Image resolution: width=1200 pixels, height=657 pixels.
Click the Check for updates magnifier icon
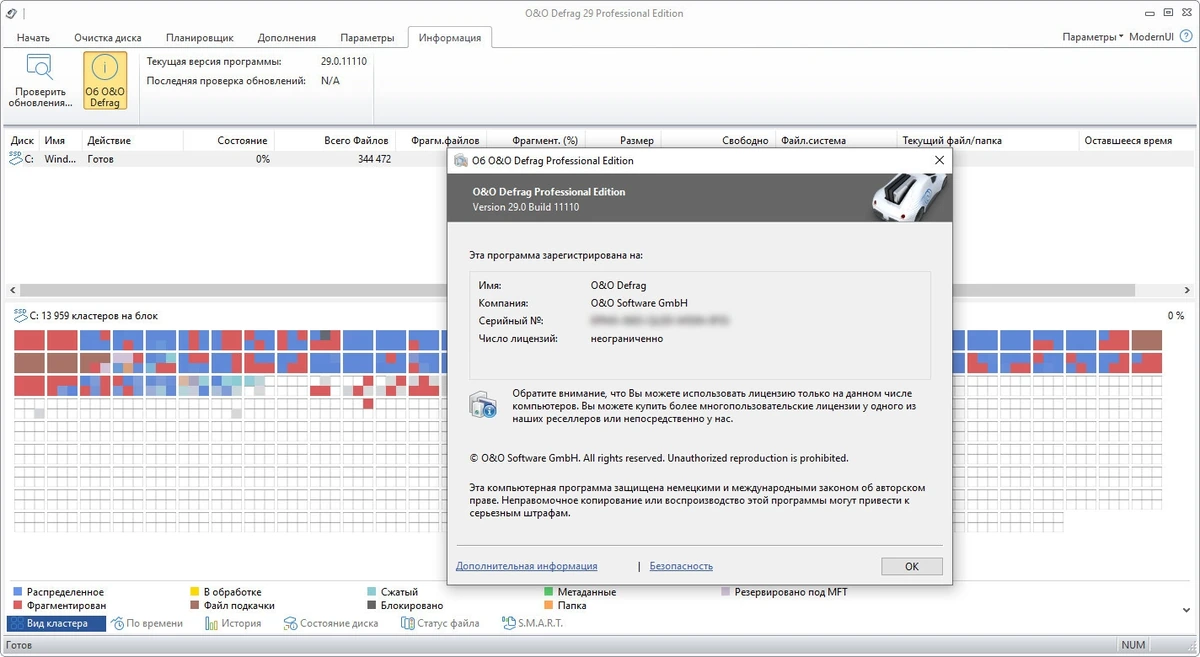click(40, 69)
